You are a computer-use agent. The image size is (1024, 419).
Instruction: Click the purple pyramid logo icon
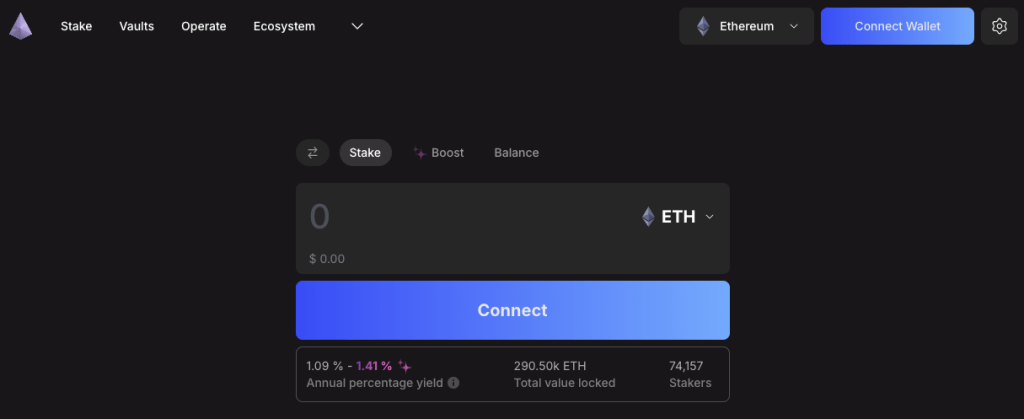(20, 26)
